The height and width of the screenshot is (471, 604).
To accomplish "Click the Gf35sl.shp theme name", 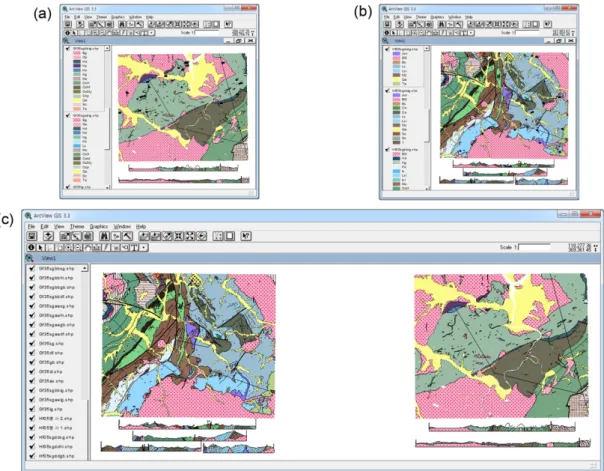I will coord(50,372).
